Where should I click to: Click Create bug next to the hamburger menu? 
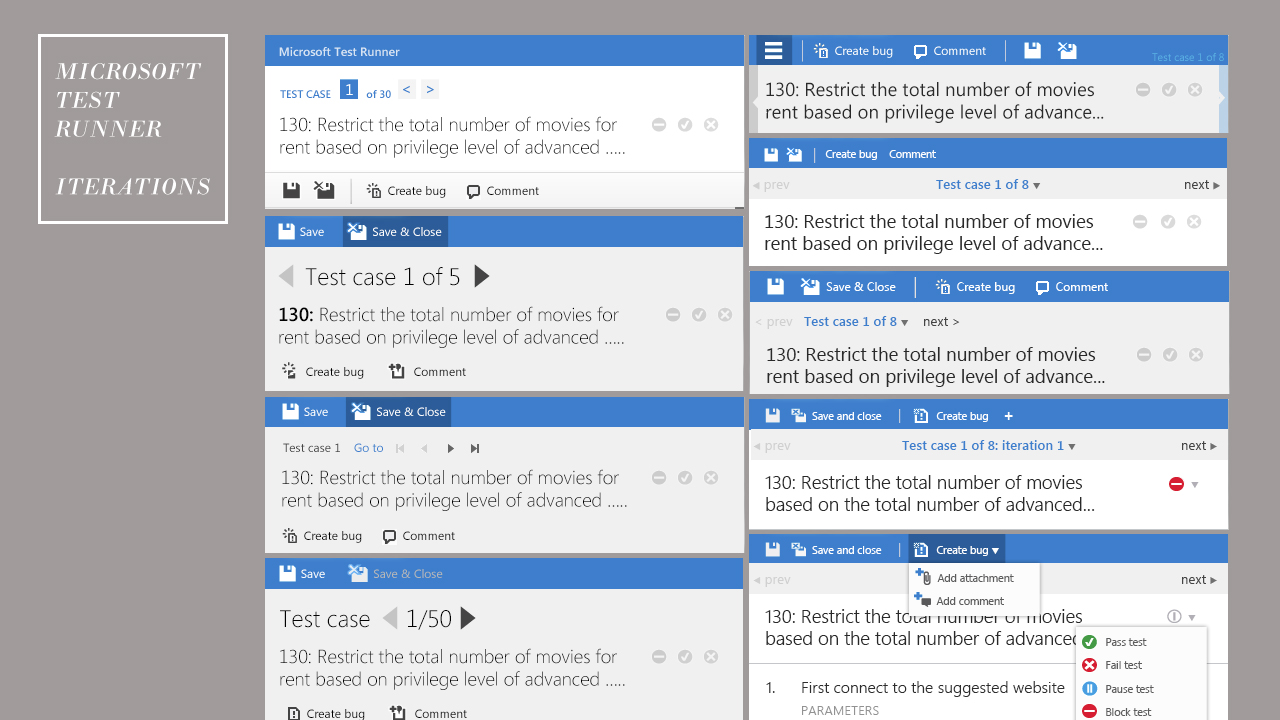pos(853,51)
